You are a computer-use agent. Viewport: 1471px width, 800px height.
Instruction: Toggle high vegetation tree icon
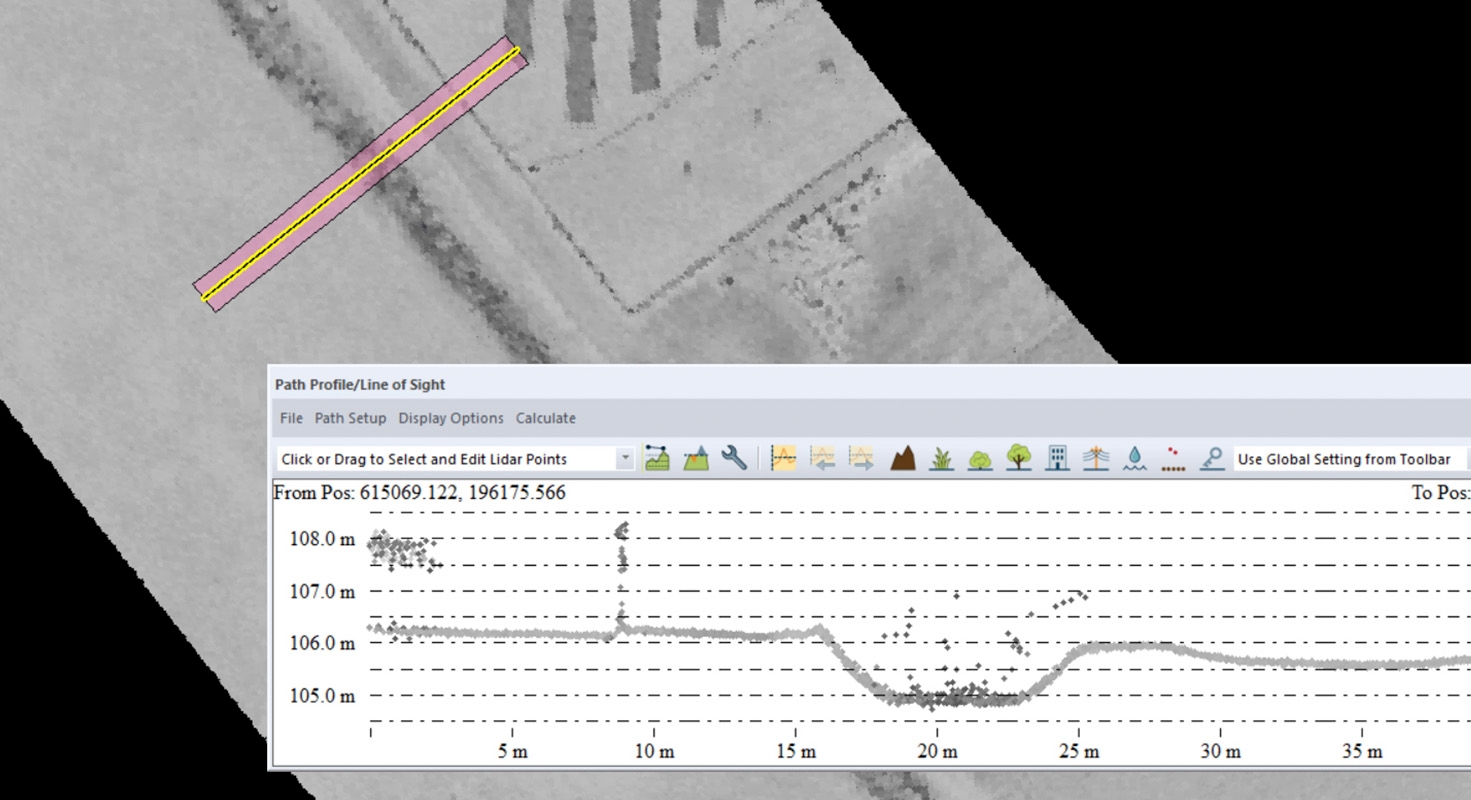(1019, 459)
